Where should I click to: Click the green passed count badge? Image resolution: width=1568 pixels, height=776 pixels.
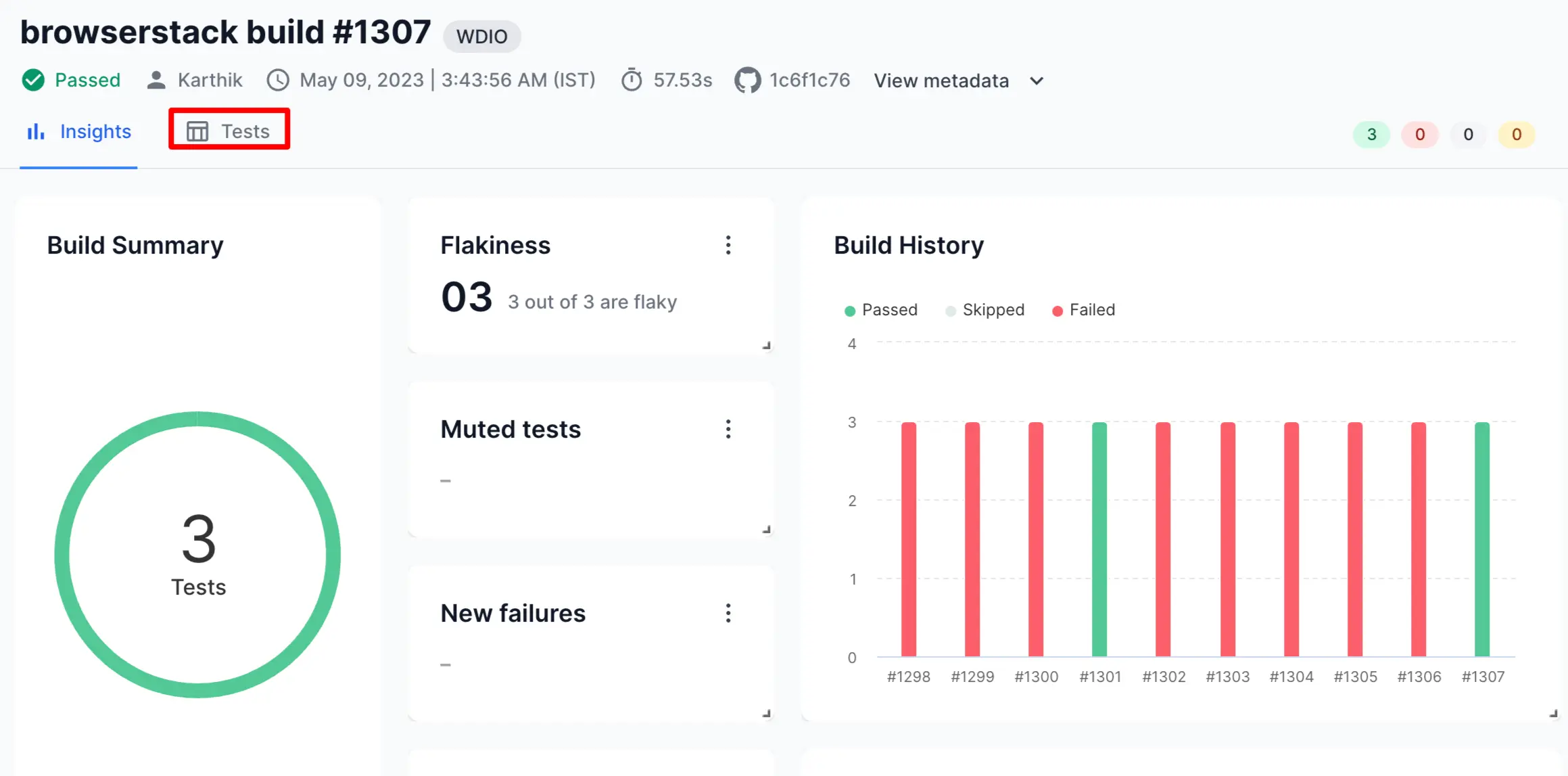click(1371, 135)
